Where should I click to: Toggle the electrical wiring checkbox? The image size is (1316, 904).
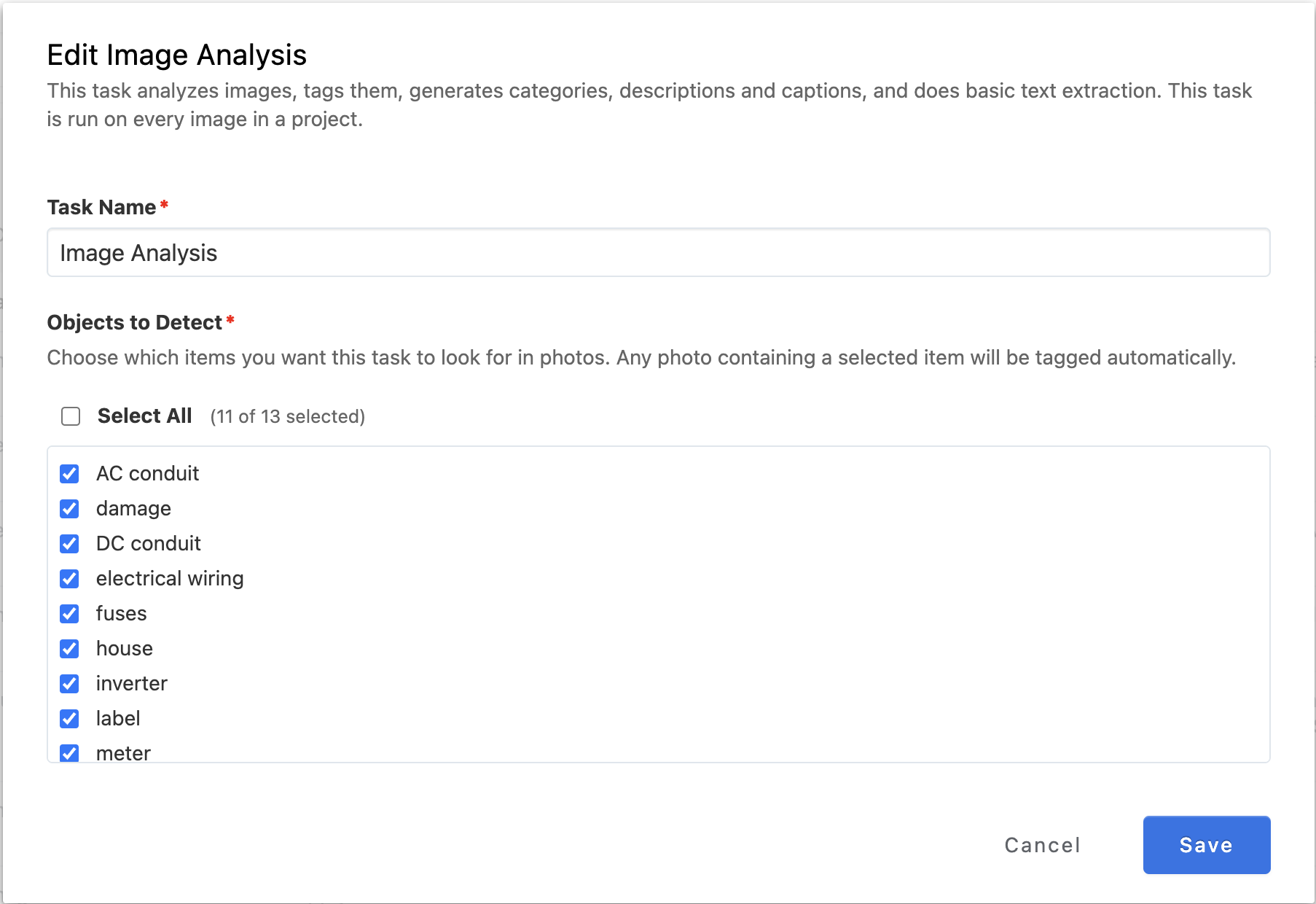[70, 579]
